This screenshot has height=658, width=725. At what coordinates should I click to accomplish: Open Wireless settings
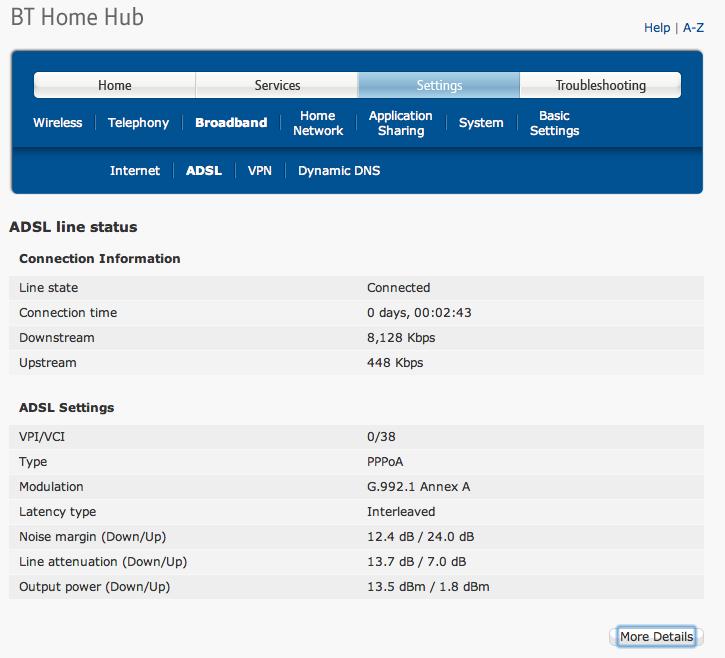pos(58,123)
